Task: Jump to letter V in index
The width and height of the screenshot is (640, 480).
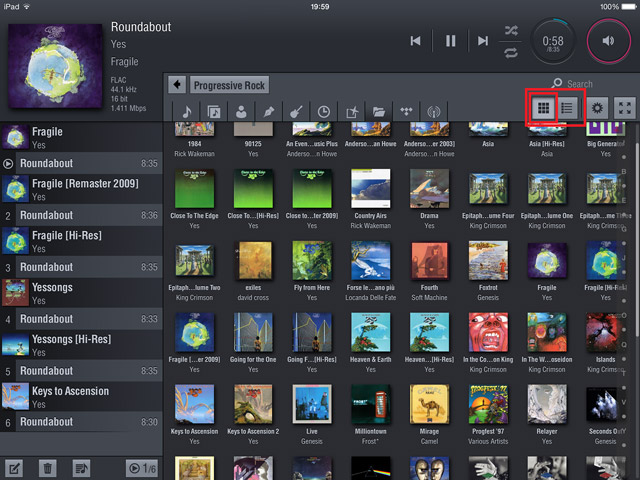Action: [624, 402]
